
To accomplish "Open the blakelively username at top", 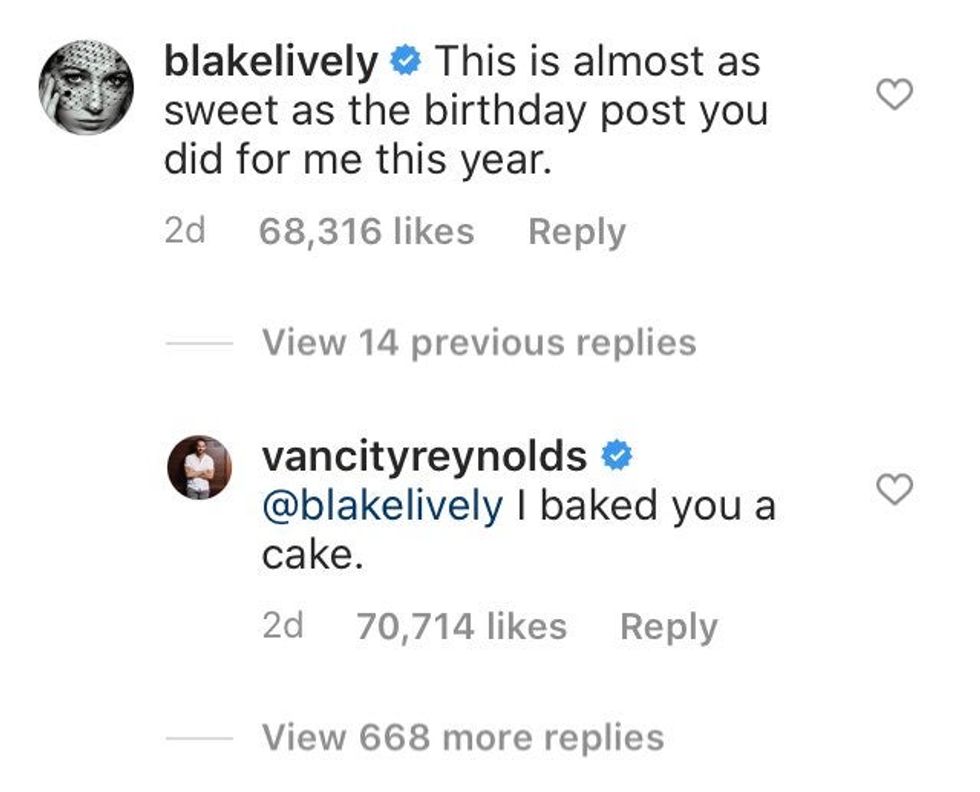I will (x=270, y=62).
